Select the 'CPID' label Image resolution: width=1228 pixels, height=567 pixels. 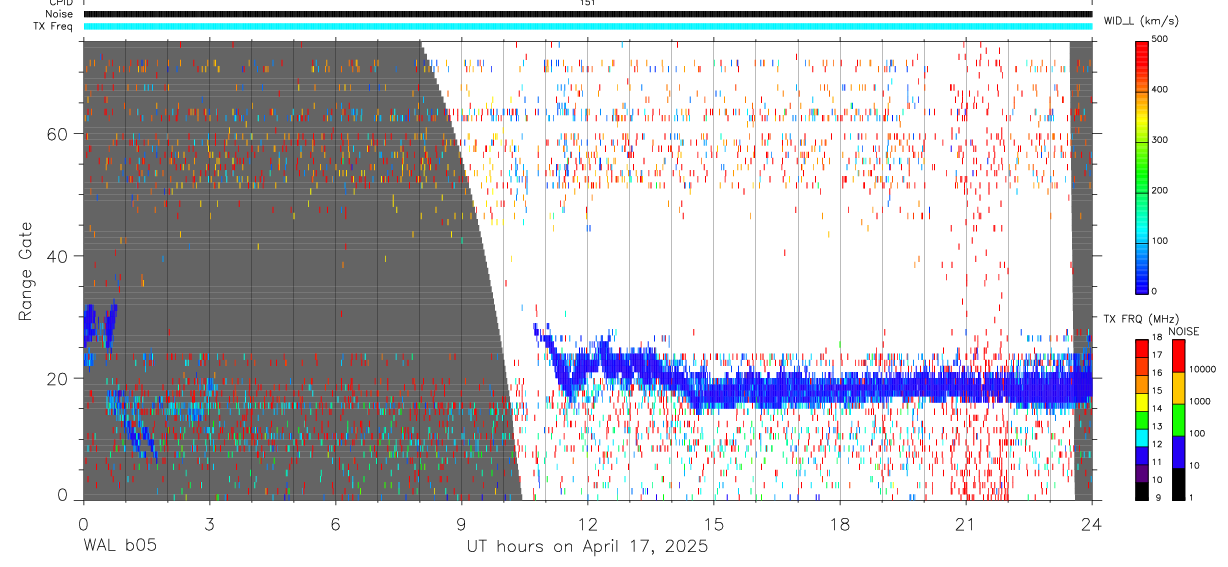coord(59,3)
